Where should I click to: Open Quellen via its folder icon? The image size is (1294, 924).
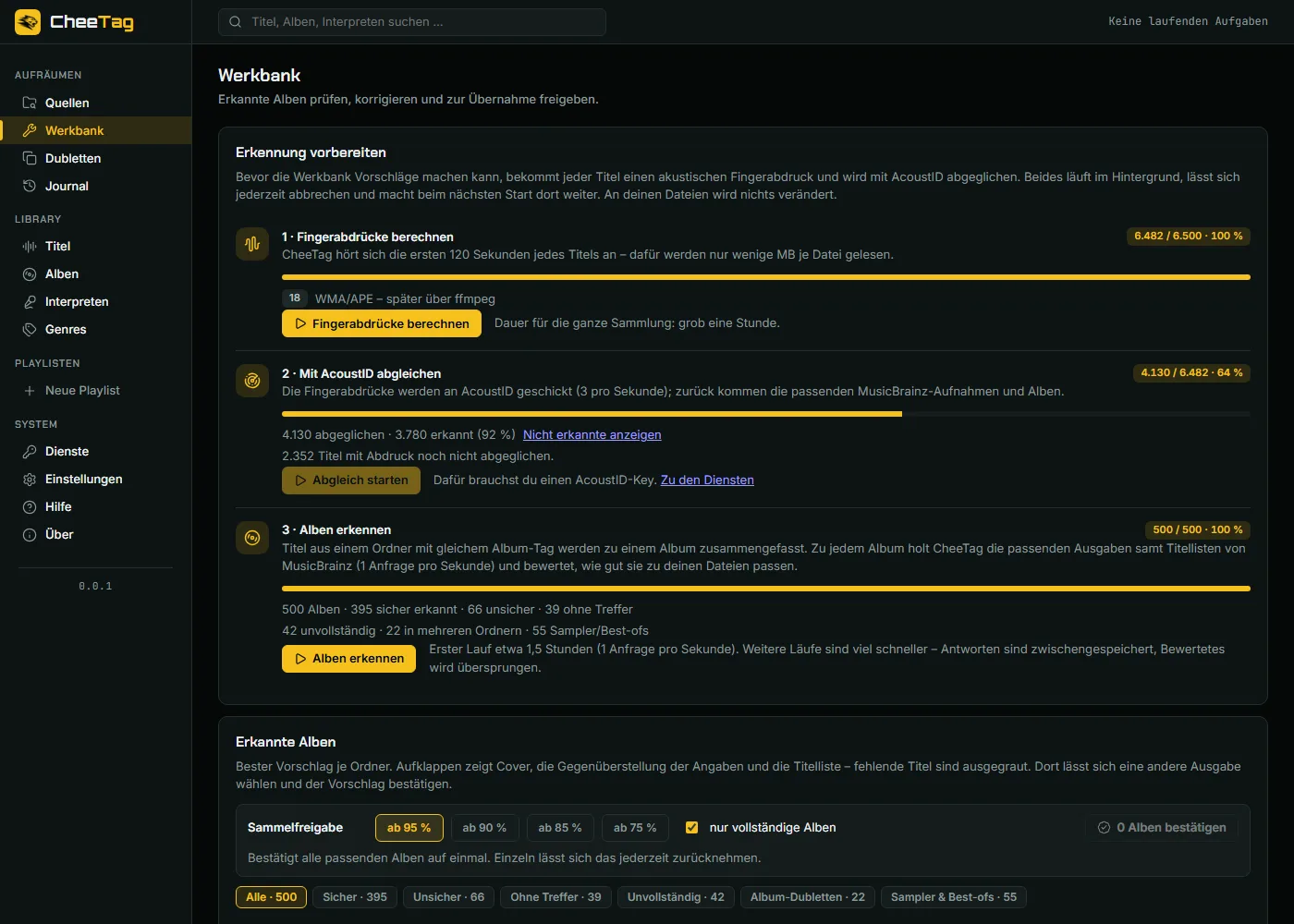point(30,103)
